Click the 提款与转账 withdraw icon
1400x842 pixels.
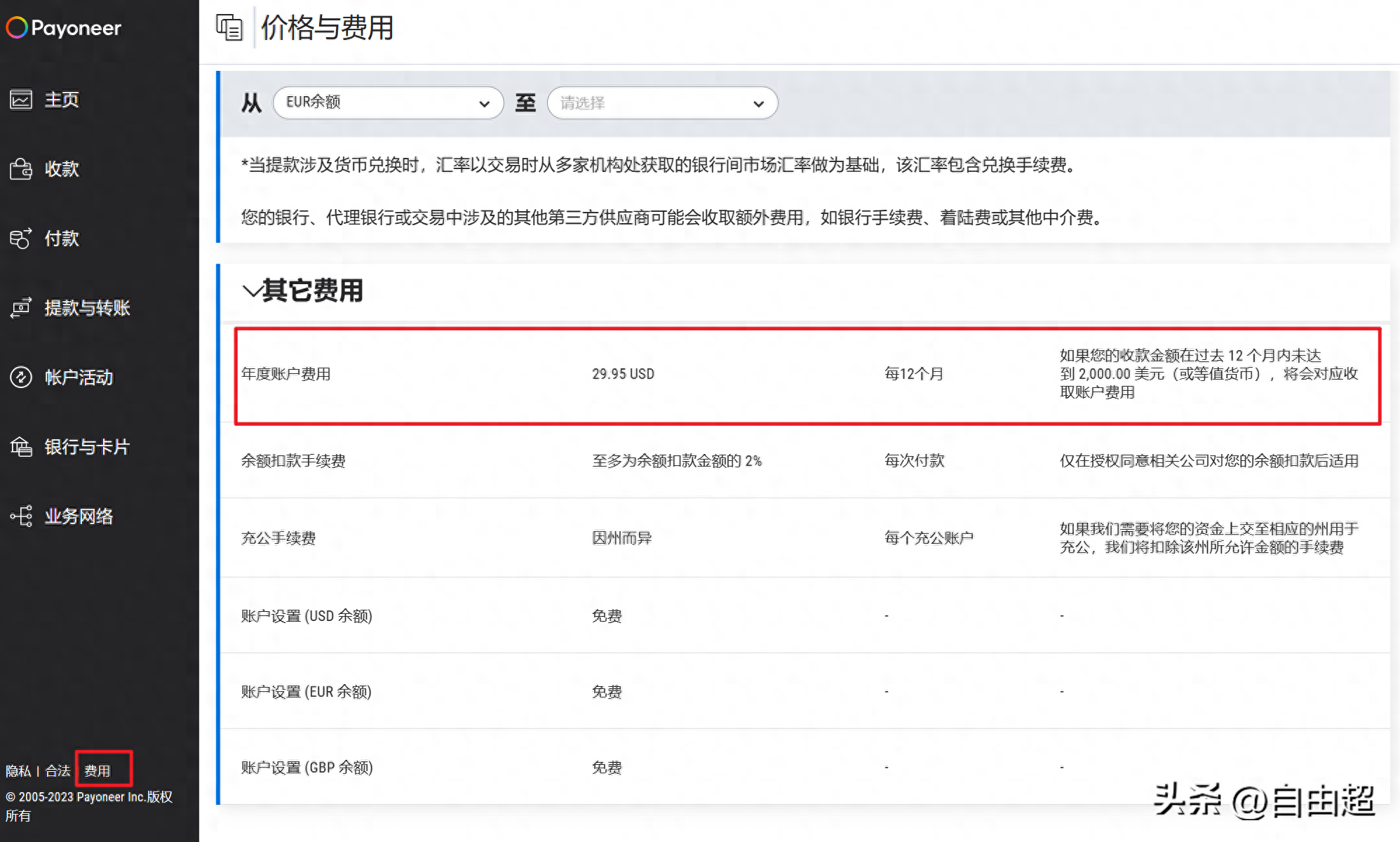coord(21,308)
